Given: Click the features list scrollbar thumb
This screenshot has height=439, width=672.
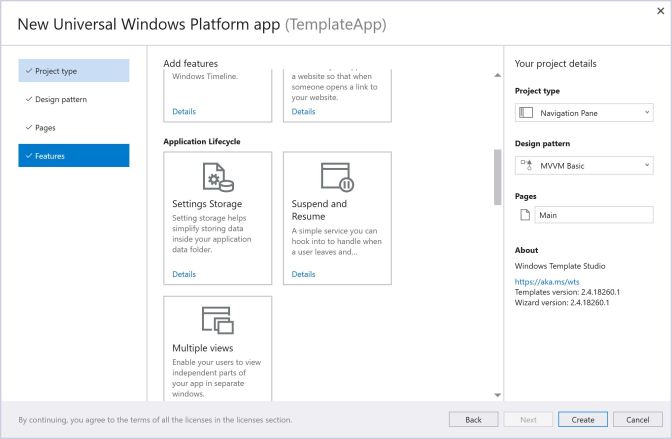Looking at the screenshot, I should pyautogui.click(x=498, y=177).
